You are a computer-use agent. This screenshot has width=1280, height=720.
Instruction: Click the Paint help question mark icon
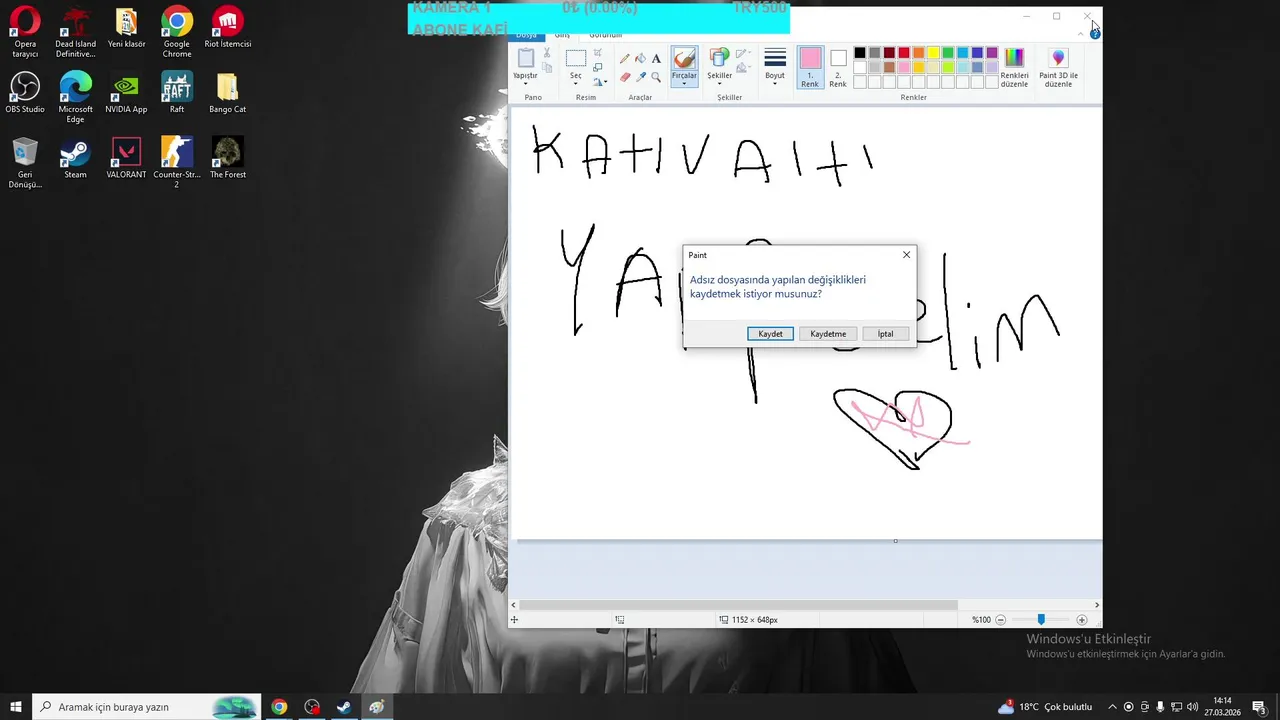[1095, 34]
